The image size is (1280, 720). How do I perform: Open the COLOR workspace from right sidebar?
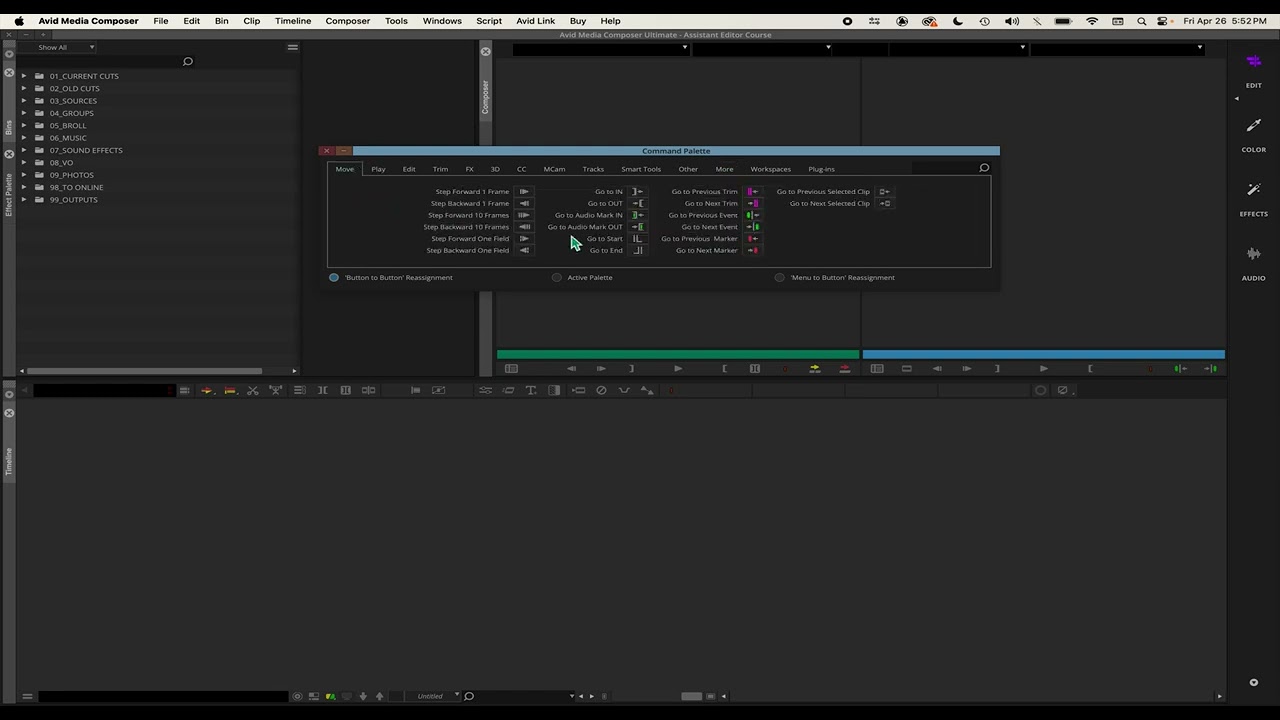tap(1253, 135)
